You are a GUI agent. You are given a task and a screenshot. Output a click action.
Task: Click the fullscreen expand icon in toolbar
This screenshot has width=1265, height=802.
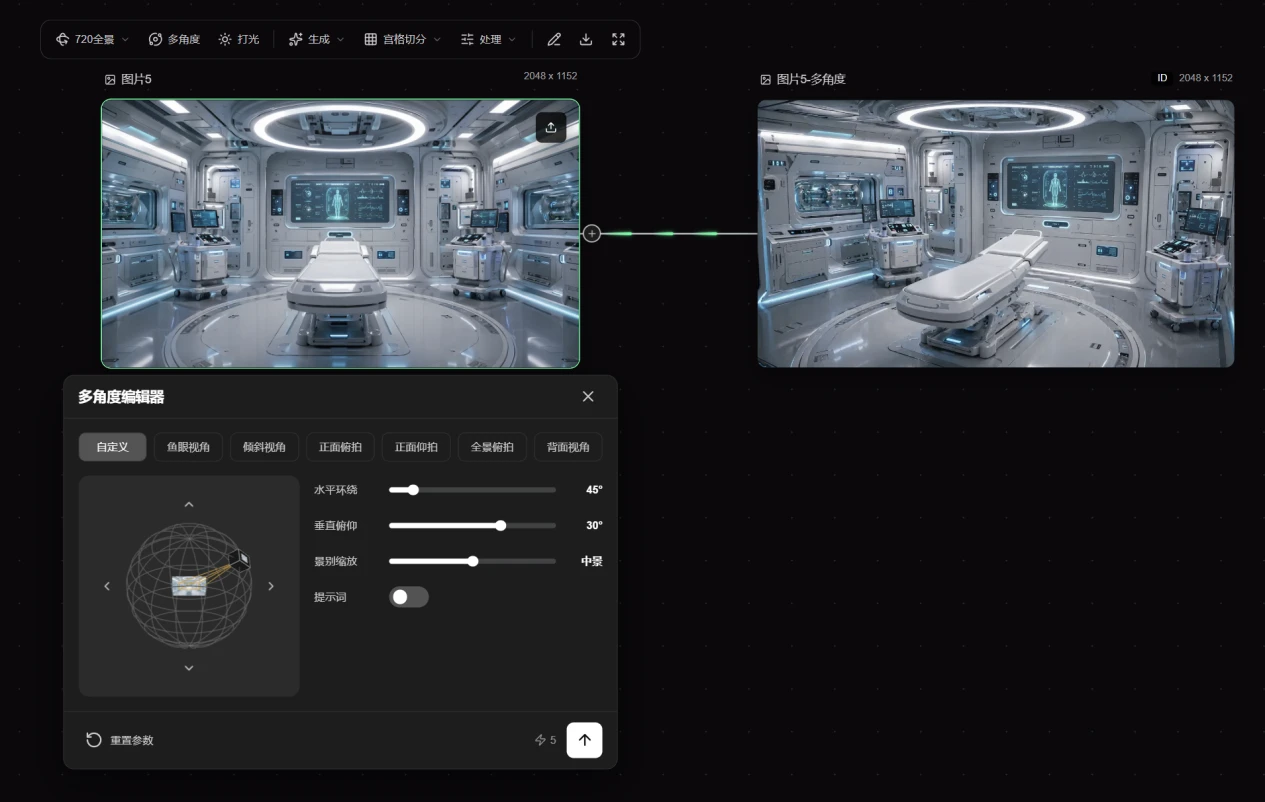618,39
